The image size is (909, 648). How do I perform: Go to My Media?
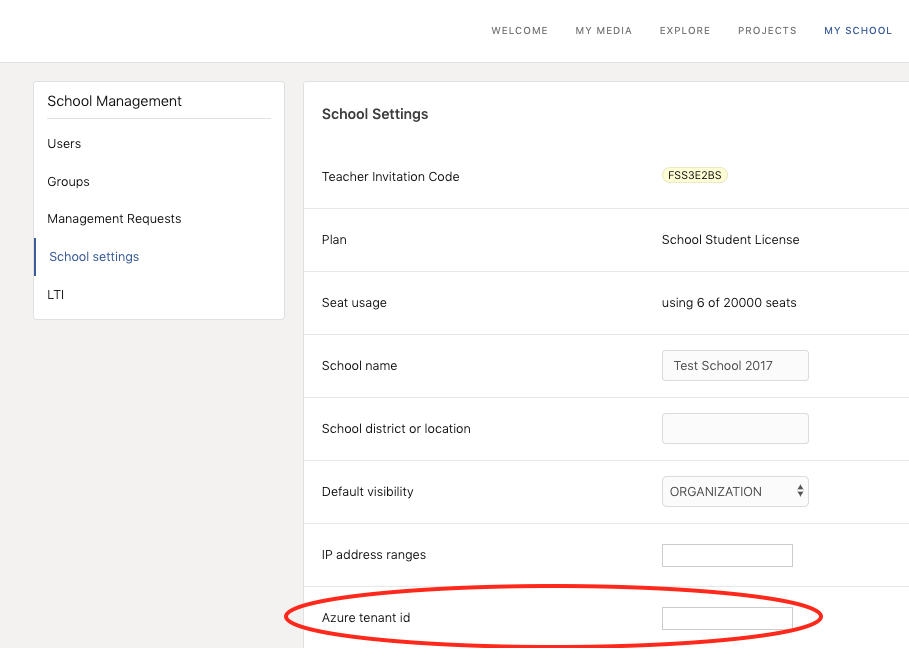(x=603, y=31)
